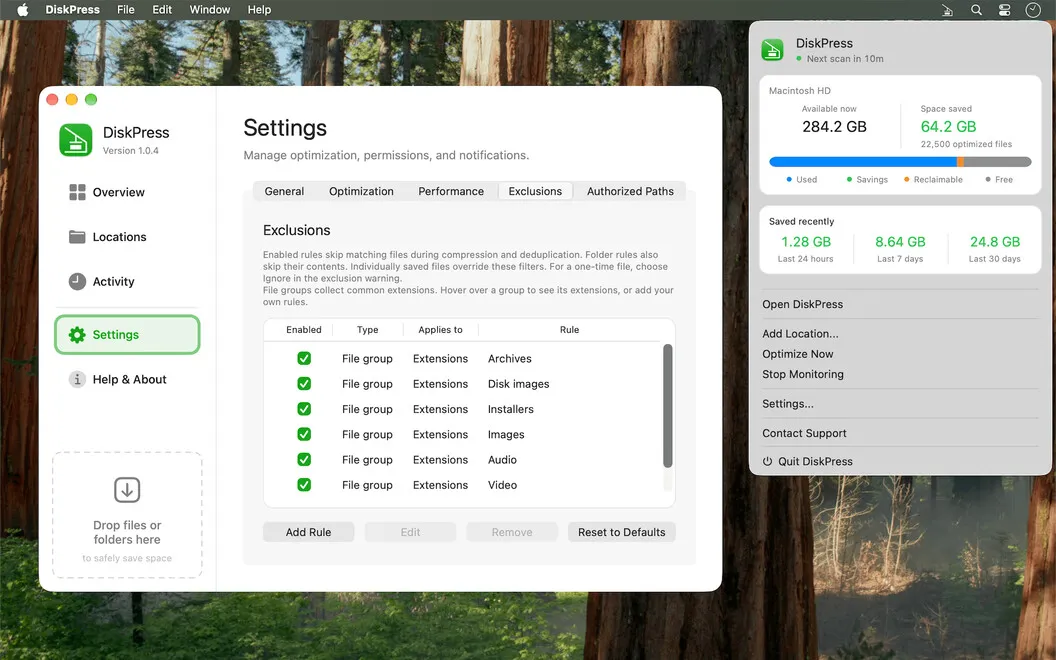Disable the Audio exclusion rule

[x=304, y=459]
